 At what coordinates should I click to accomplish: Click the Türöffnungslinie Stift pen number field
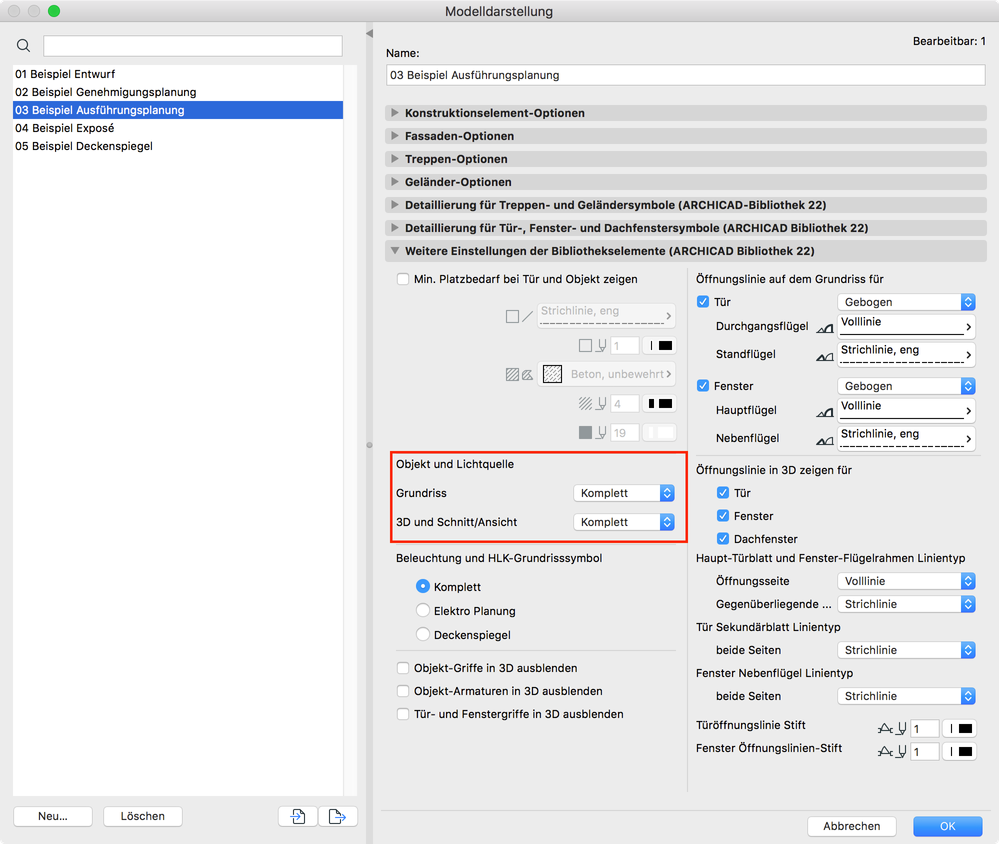pos(925,729)
